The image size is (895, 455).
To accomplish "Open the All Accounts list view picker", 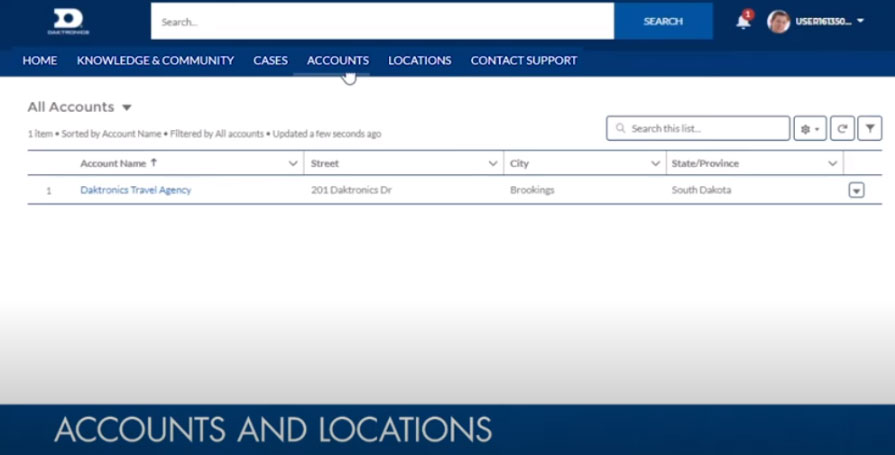I will click(x=126, y=108).
